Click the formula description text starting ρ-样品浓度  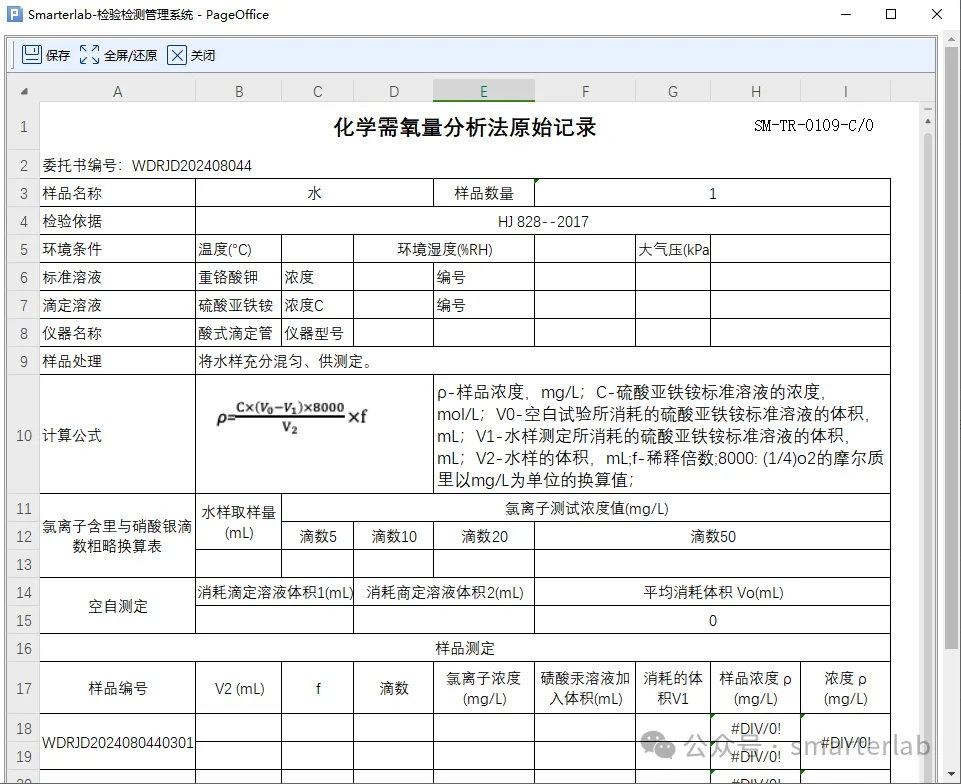coord(662,435)
